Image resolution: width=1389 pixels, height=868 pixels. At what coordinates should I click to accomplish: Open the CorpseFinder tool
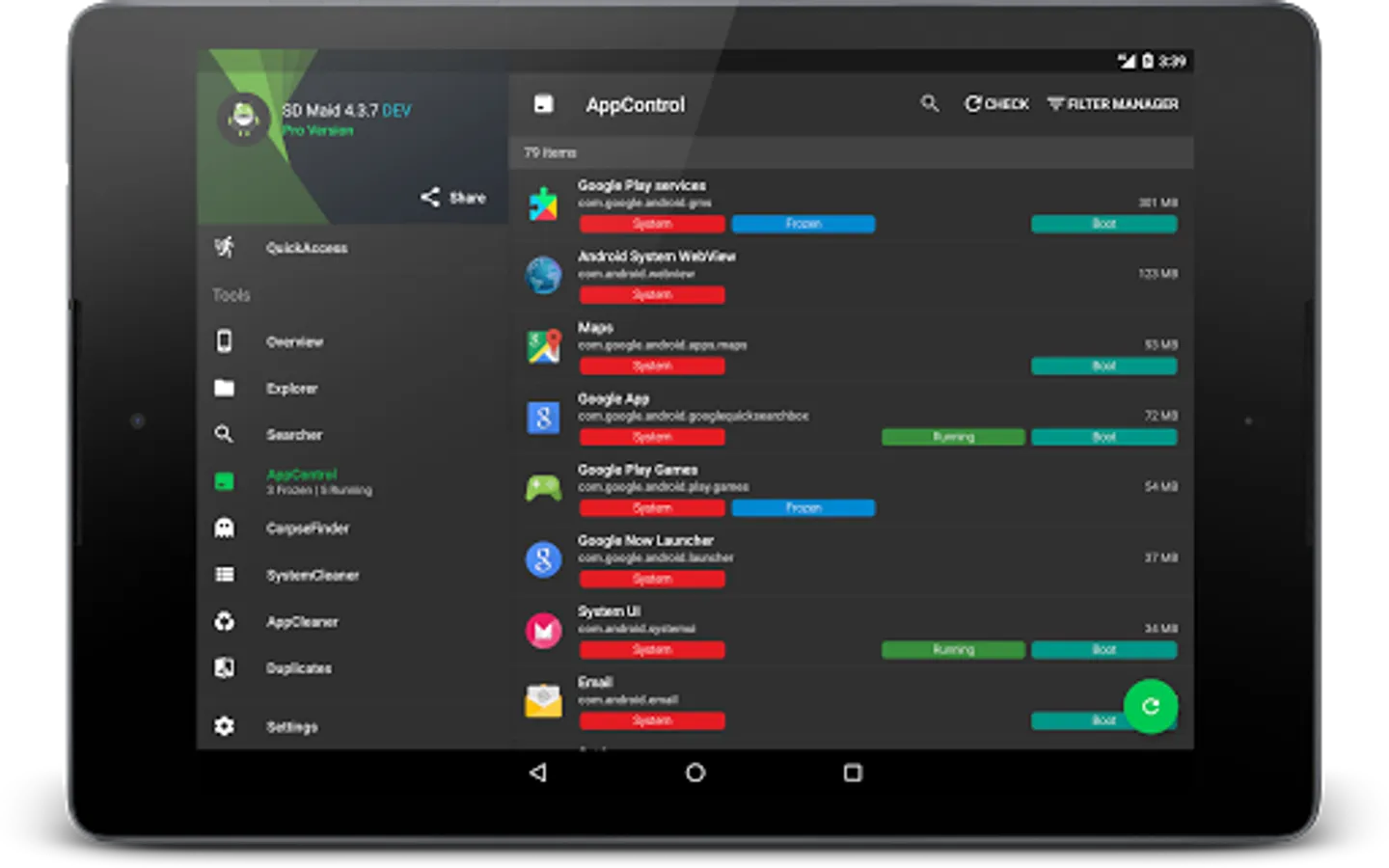pos(352,528)
